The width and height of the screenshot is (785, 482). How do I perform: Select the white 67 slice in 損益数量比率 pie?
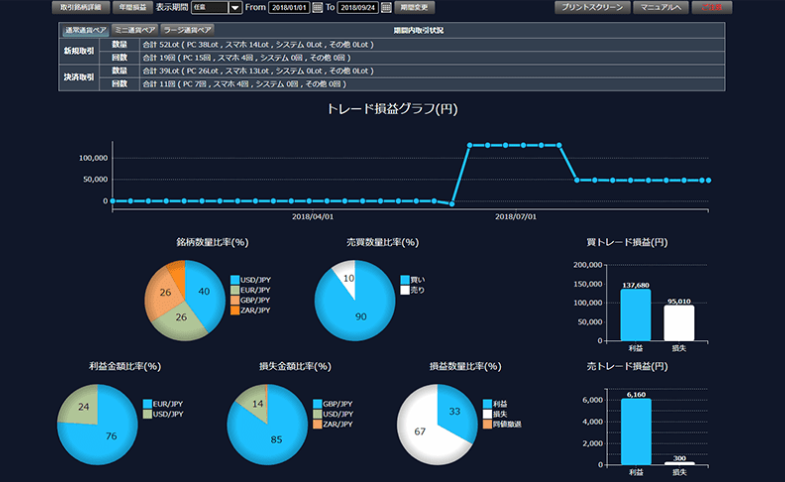421,430
